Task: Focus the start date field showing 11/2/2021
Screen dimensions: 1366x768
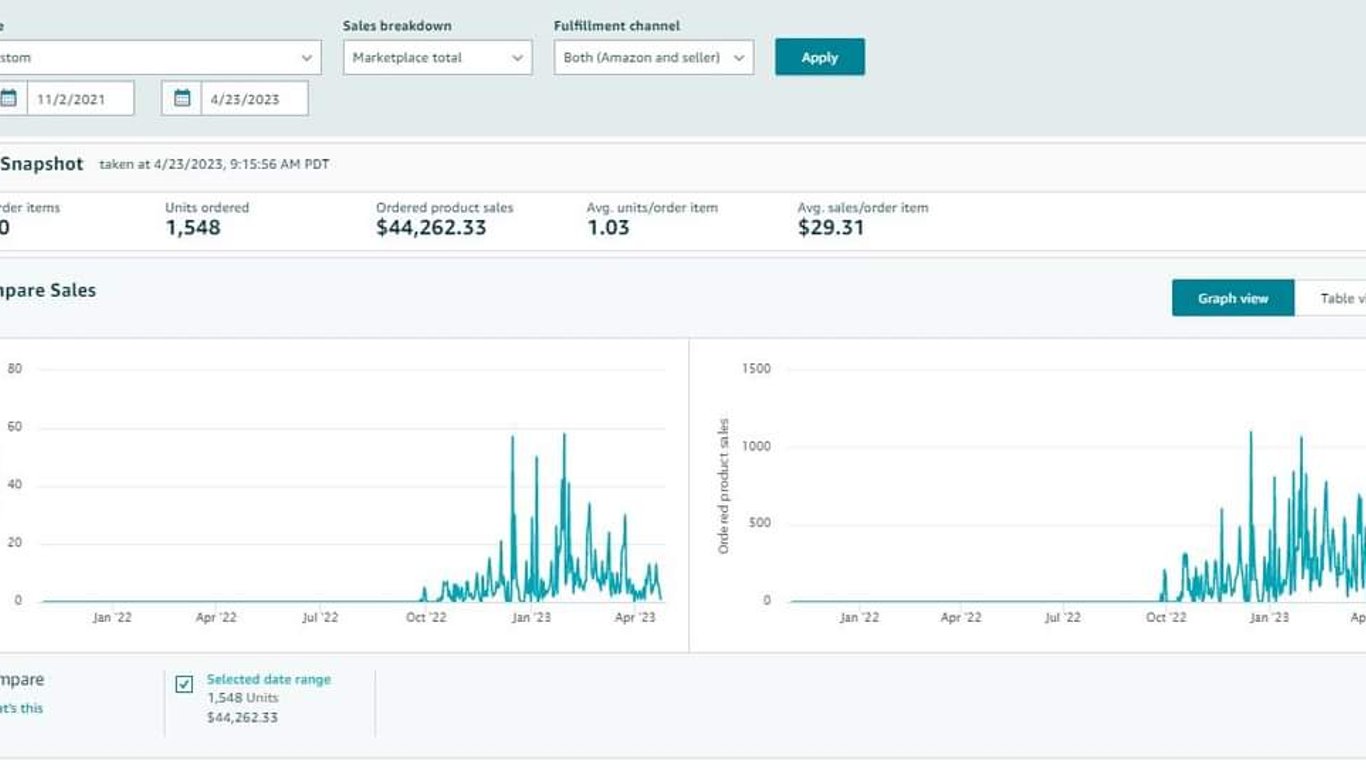Action: (80, 99)
